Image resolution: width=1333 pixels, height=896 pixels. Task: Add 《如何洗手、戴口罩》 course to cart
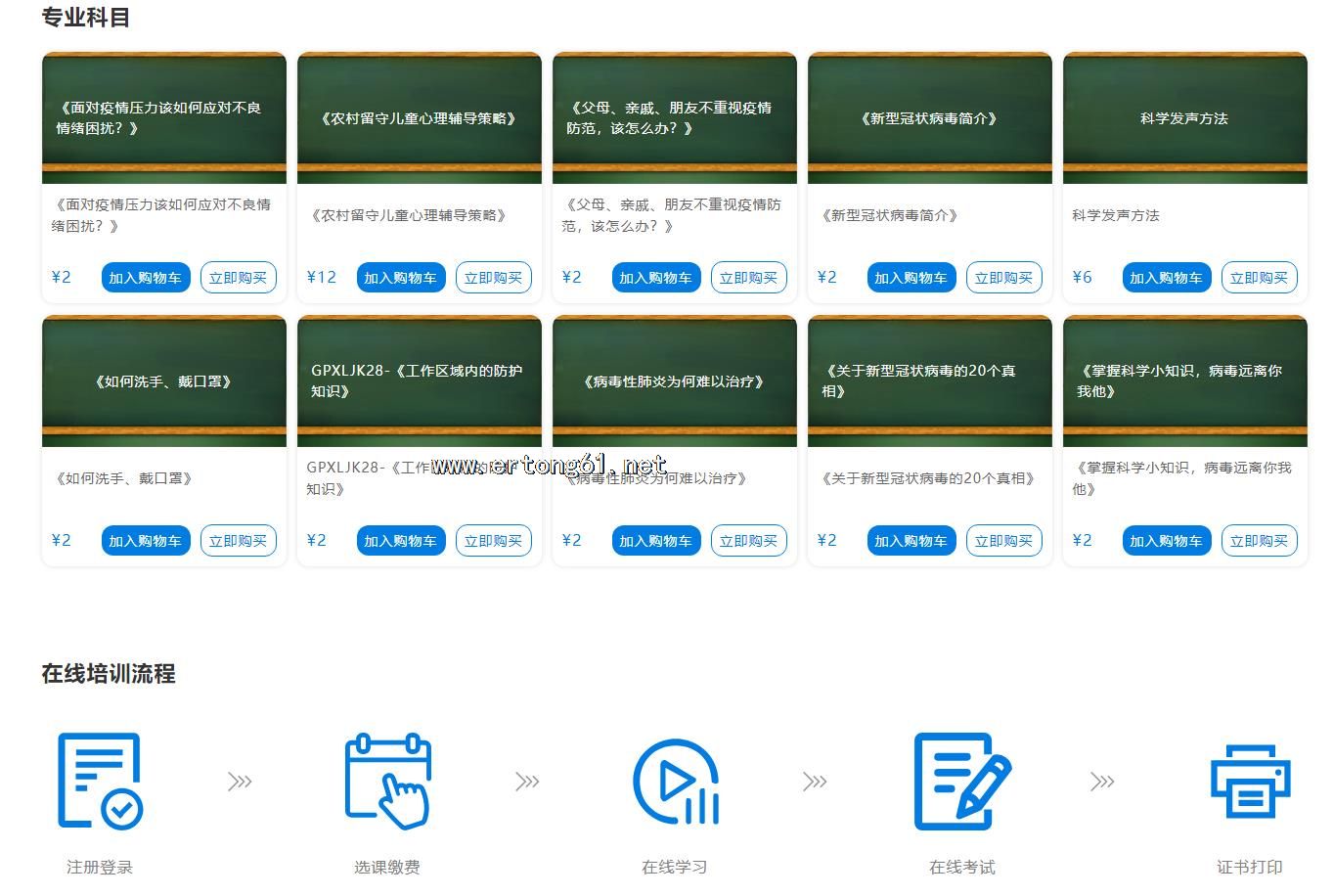tap(145, 541)
